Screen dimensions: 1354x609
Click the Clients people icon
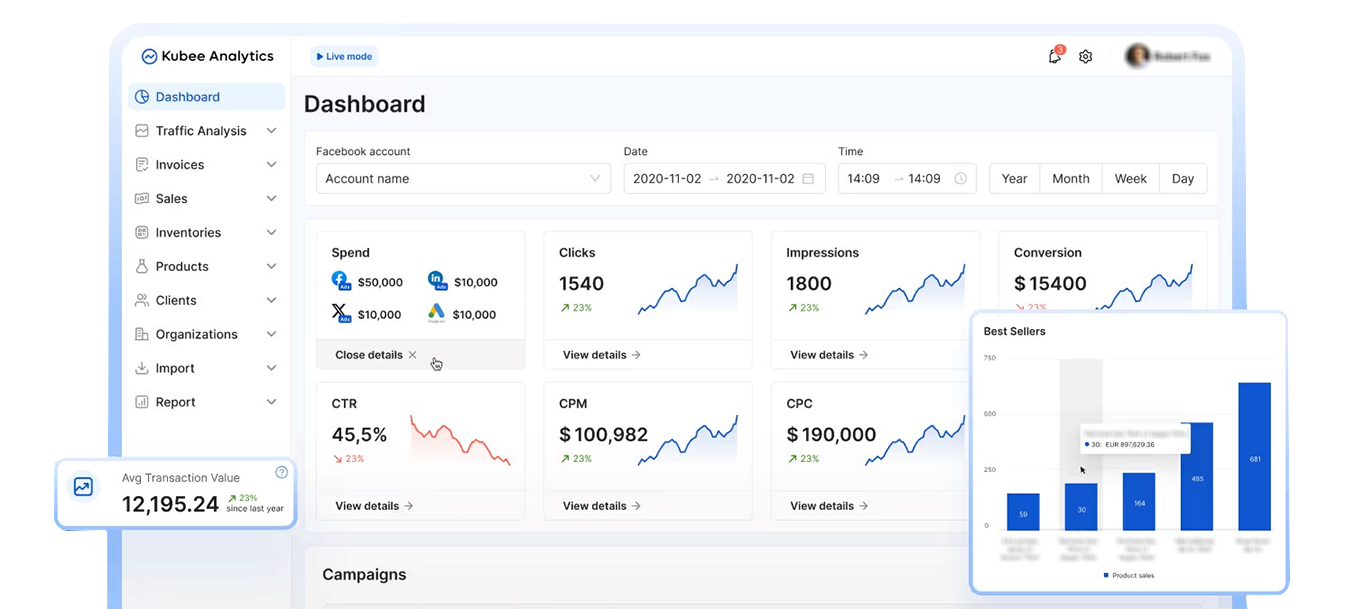142,301
